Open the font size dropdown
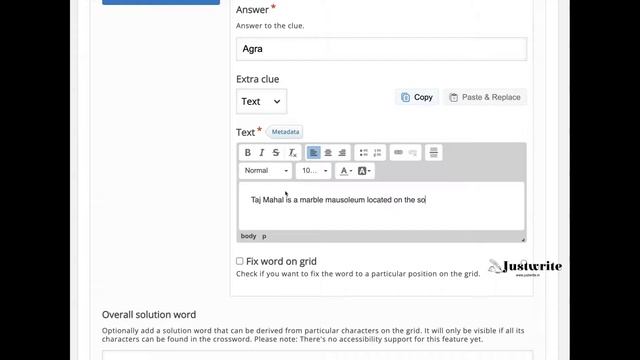640x360 pixels. pyautogui.click(x=314, y=171)
